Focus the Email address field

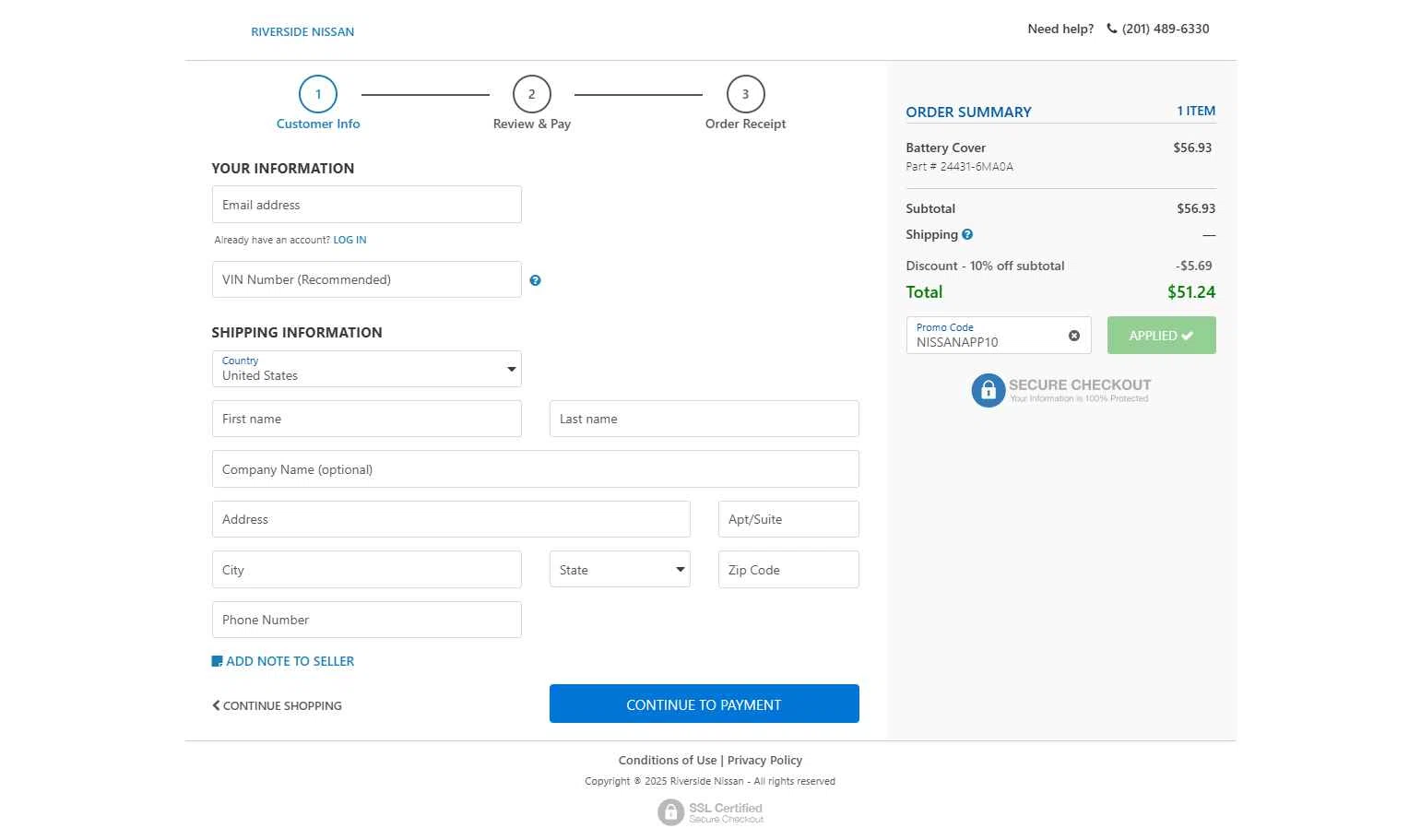(x=367, y=205)
